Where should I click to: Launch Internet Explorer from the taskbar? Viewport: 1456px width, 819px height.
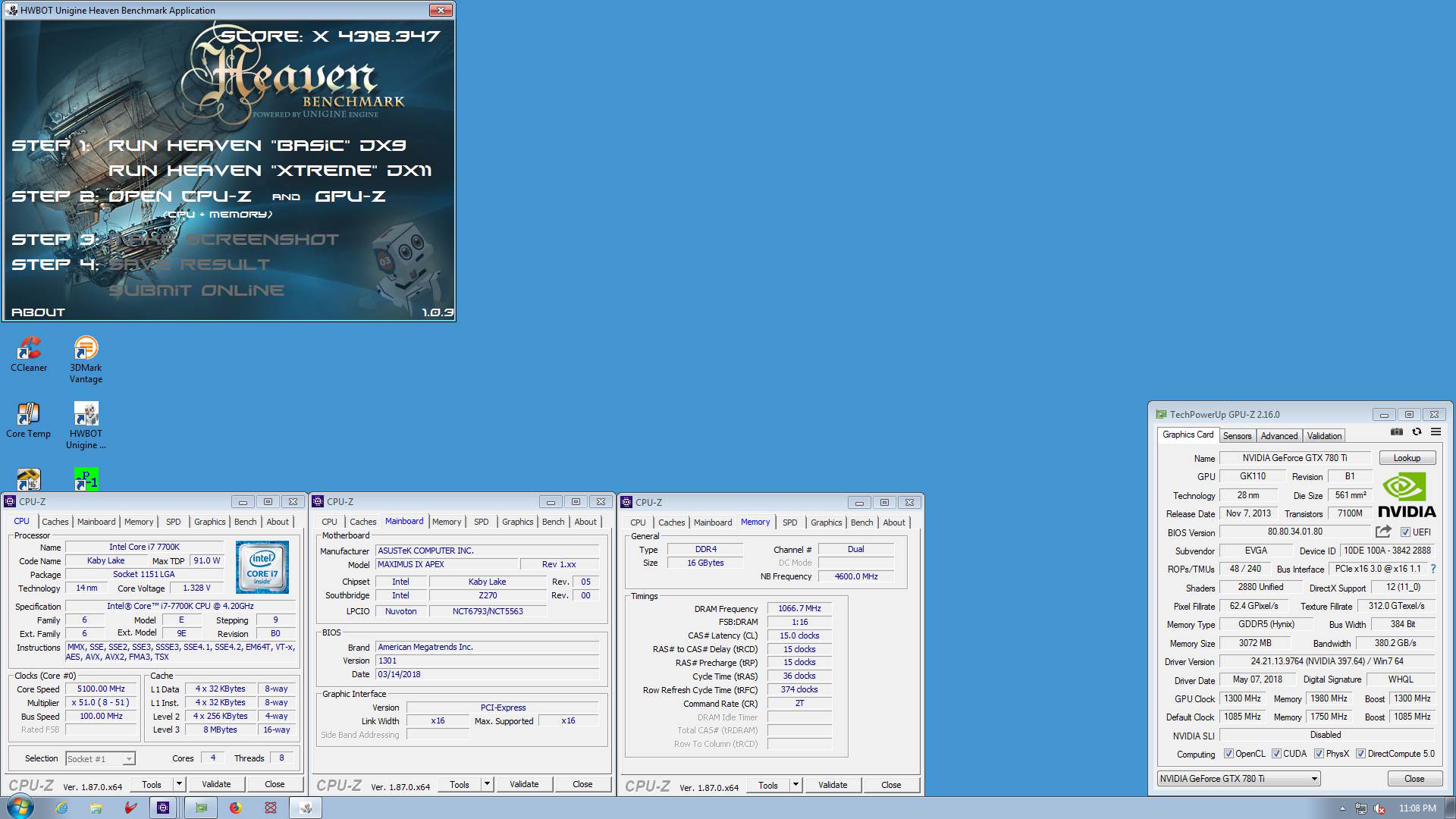tap(61, 808)
